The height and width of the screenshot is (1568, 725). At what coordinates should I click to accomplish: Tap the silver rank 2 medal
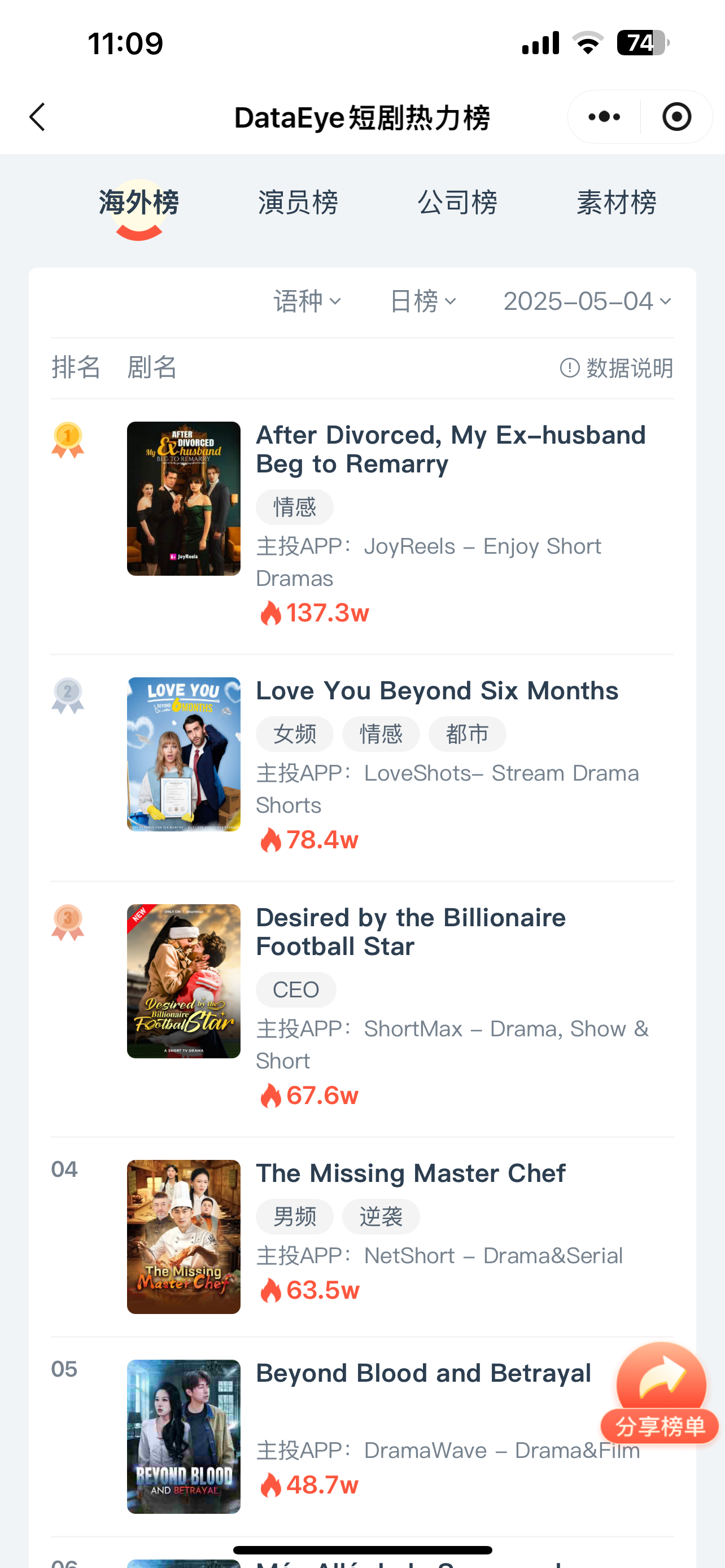(x=68, y=695)
